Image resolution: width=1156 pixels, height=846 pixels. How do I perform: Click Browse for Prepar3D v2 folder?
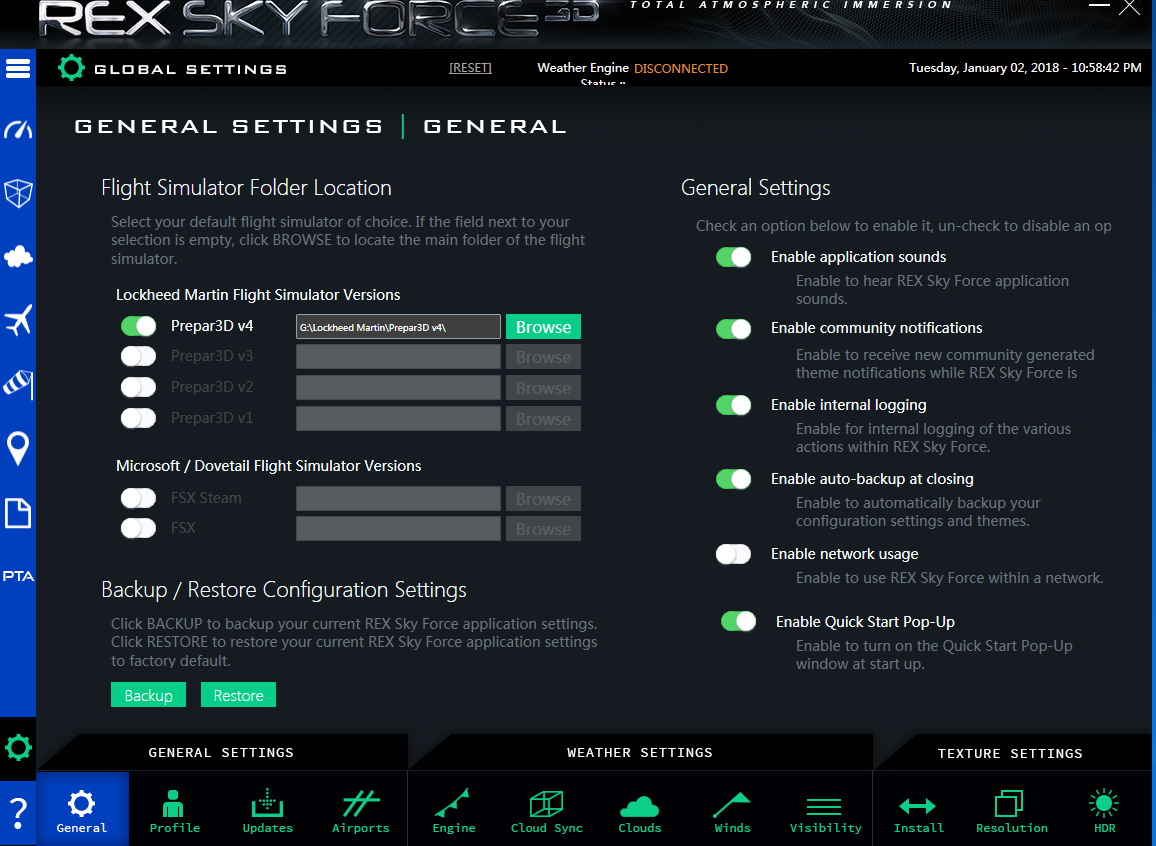coord(543,388)
